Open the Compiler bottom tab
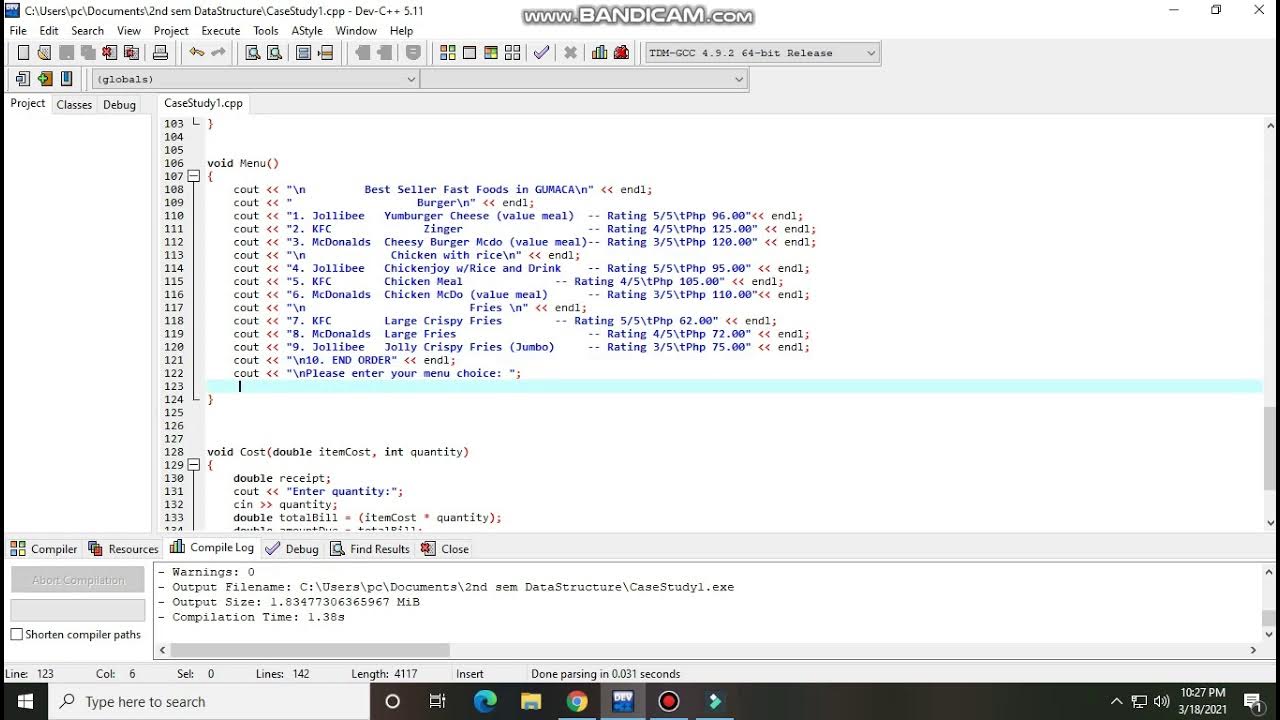The image size is (1280, 720). [44, 549]
